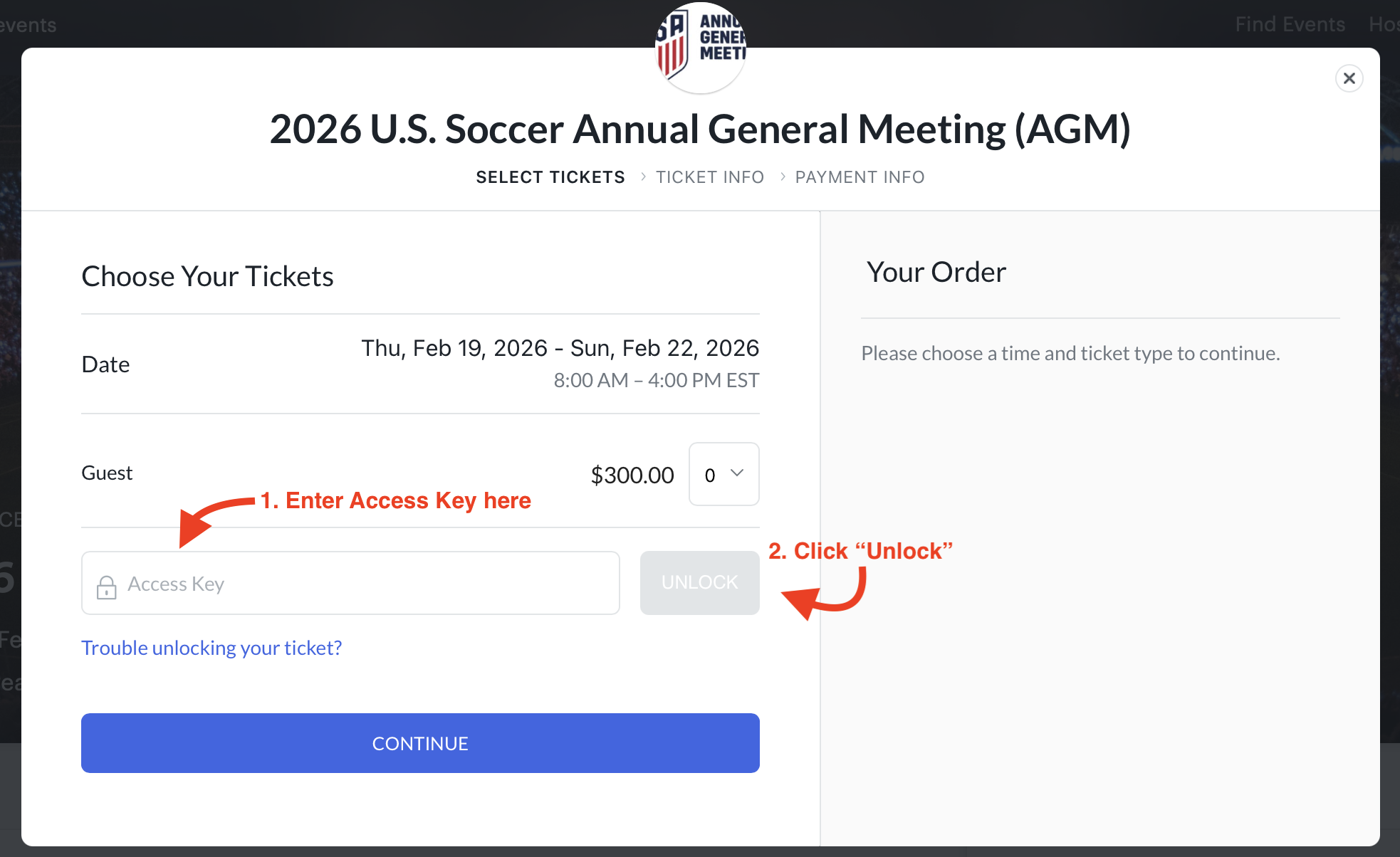This screenshot has height=857, width=1400.
Task: Click the event date range text
Action: (x=560, y=348)
